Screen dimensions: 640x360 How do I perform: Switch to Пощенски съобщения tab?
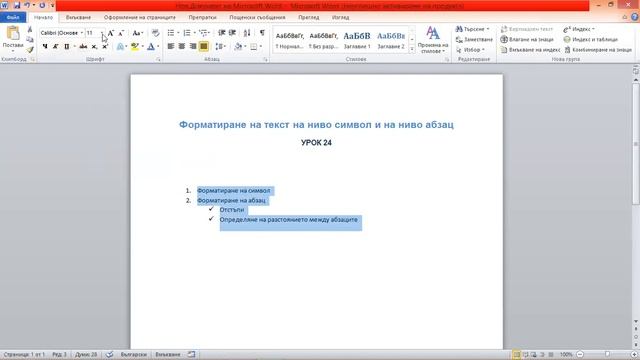tap(257, 18)
